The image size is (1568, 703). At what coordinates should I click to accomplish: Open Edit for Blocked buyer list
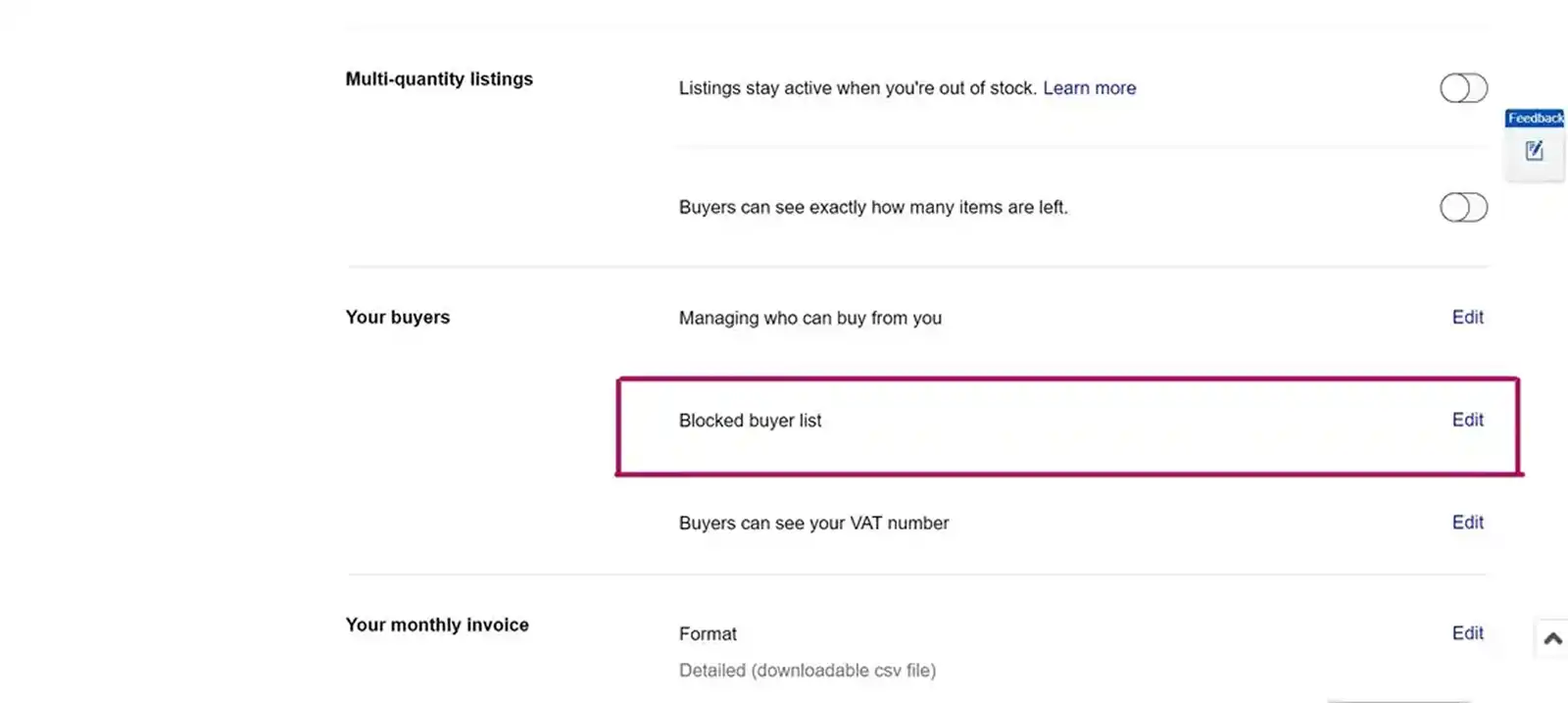[1467, 420]
